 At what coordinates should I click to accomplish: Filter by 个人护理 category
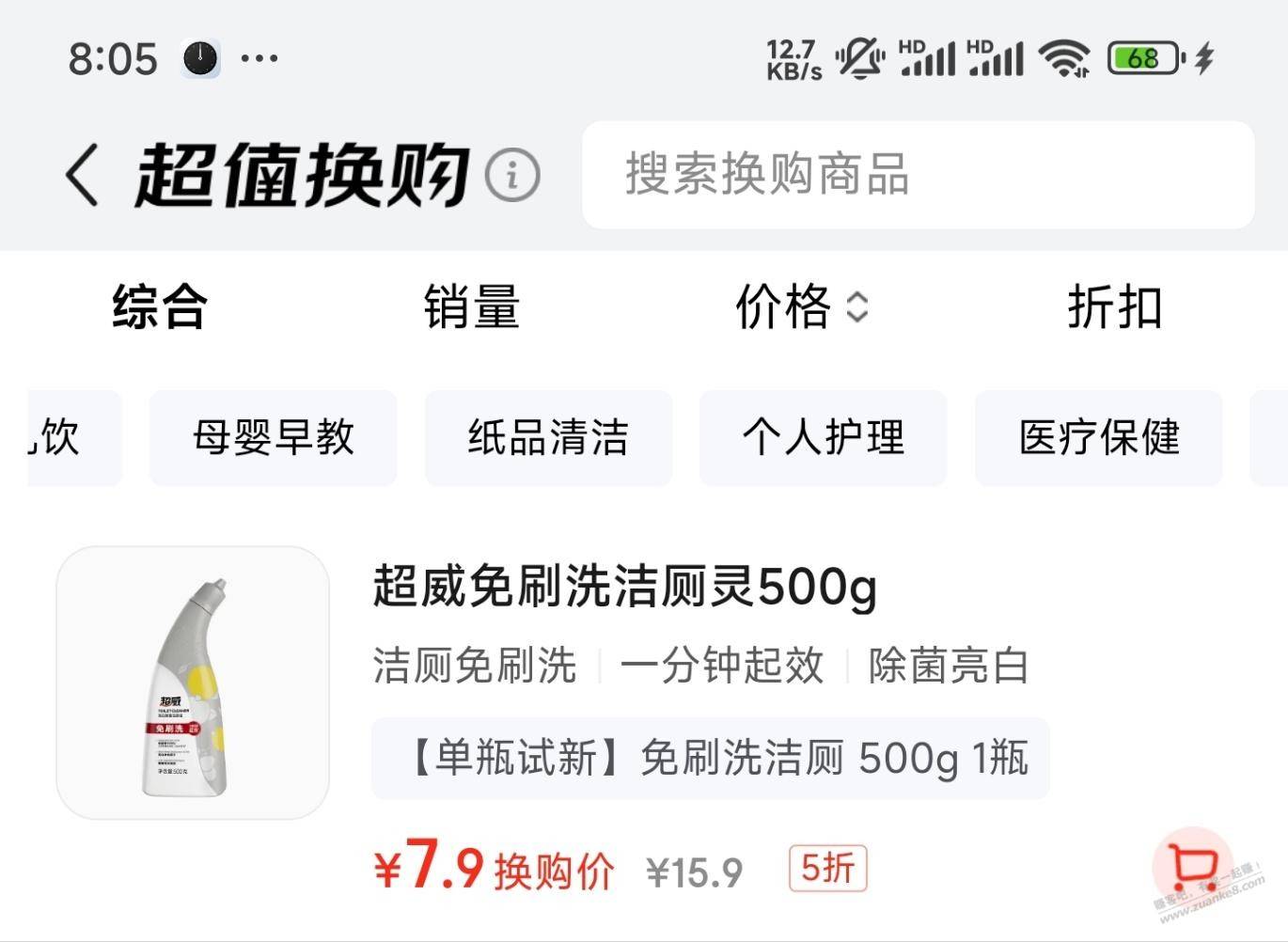[823, 438]
